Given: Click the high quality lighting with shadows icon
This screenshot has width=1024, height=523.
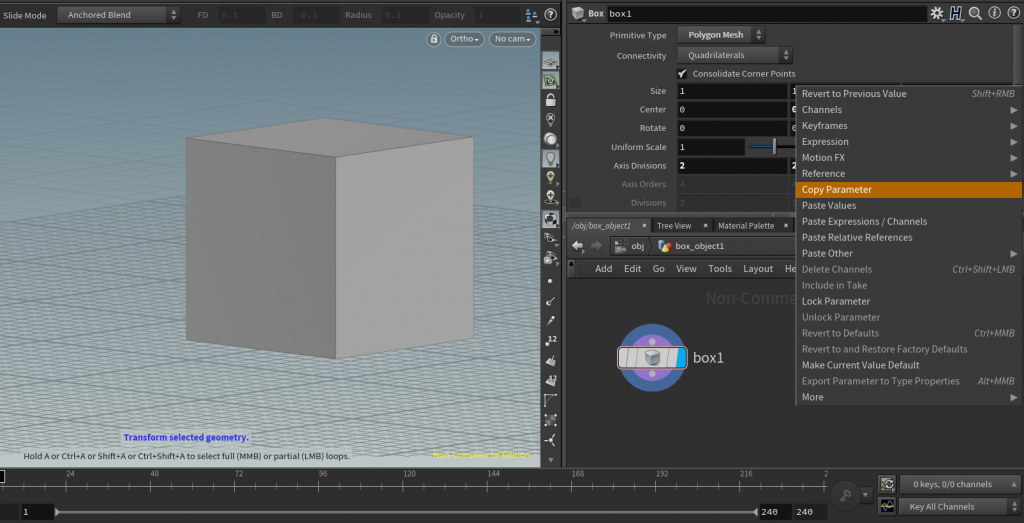Looking at the screenshot, I should [551, 197].
